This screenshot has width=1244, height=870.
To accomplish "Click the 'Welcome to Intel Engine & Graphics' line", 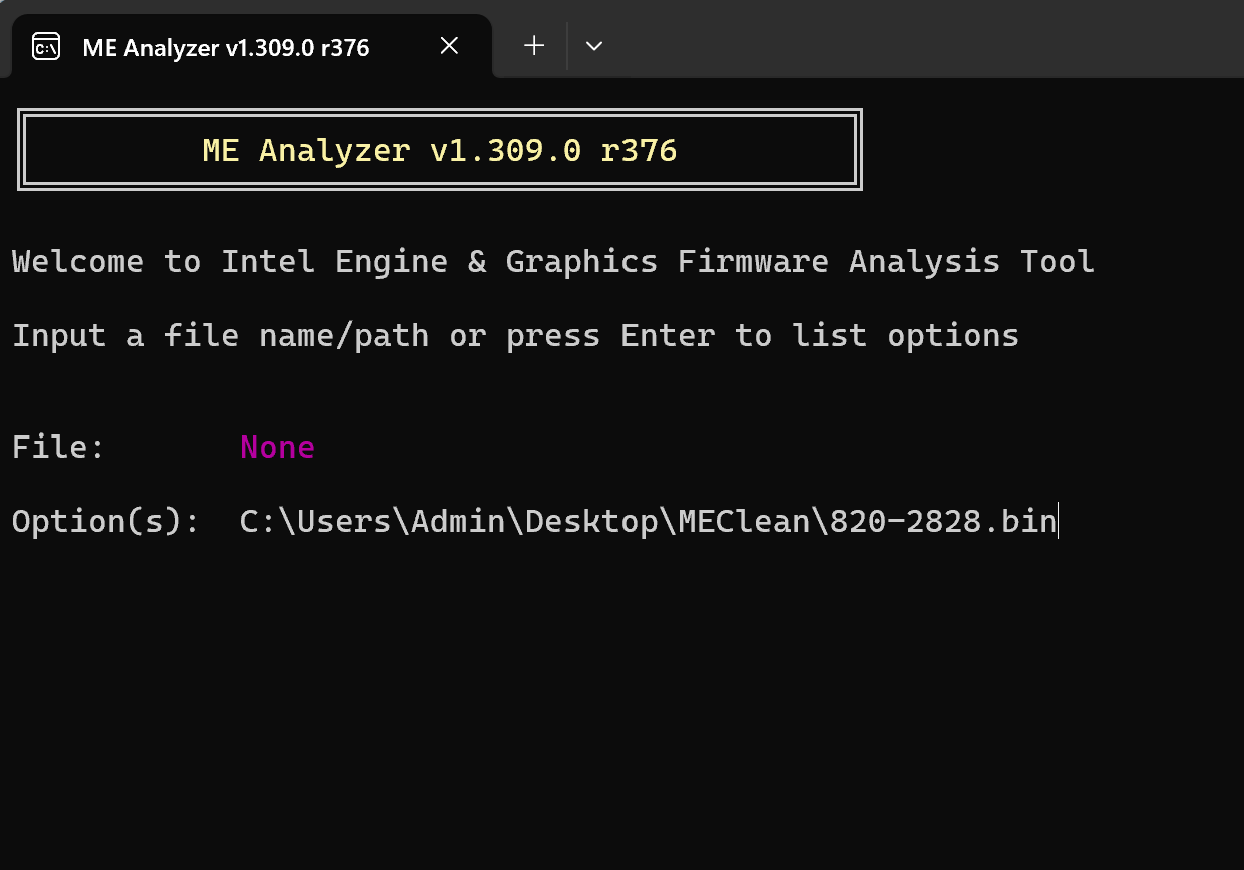I will coord(553,262).
